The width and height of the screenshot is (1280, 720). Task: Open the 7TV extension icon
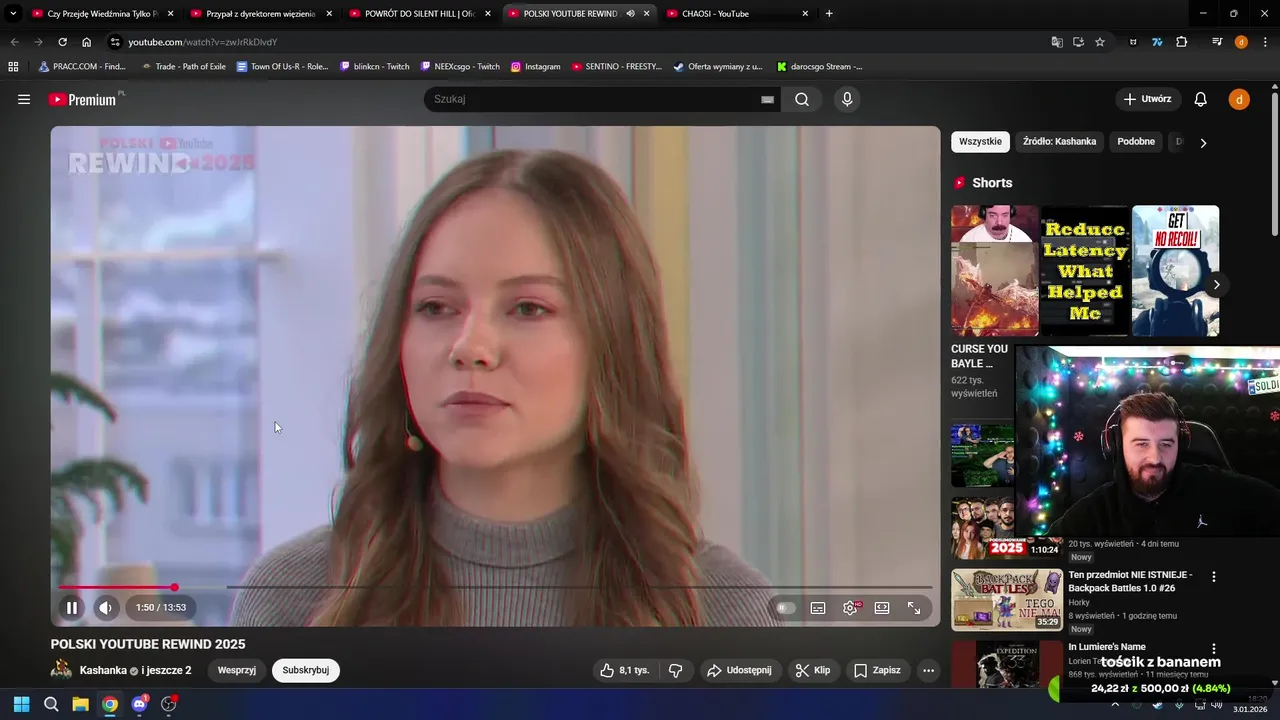pyautogui.click(x=1157, y=42)
